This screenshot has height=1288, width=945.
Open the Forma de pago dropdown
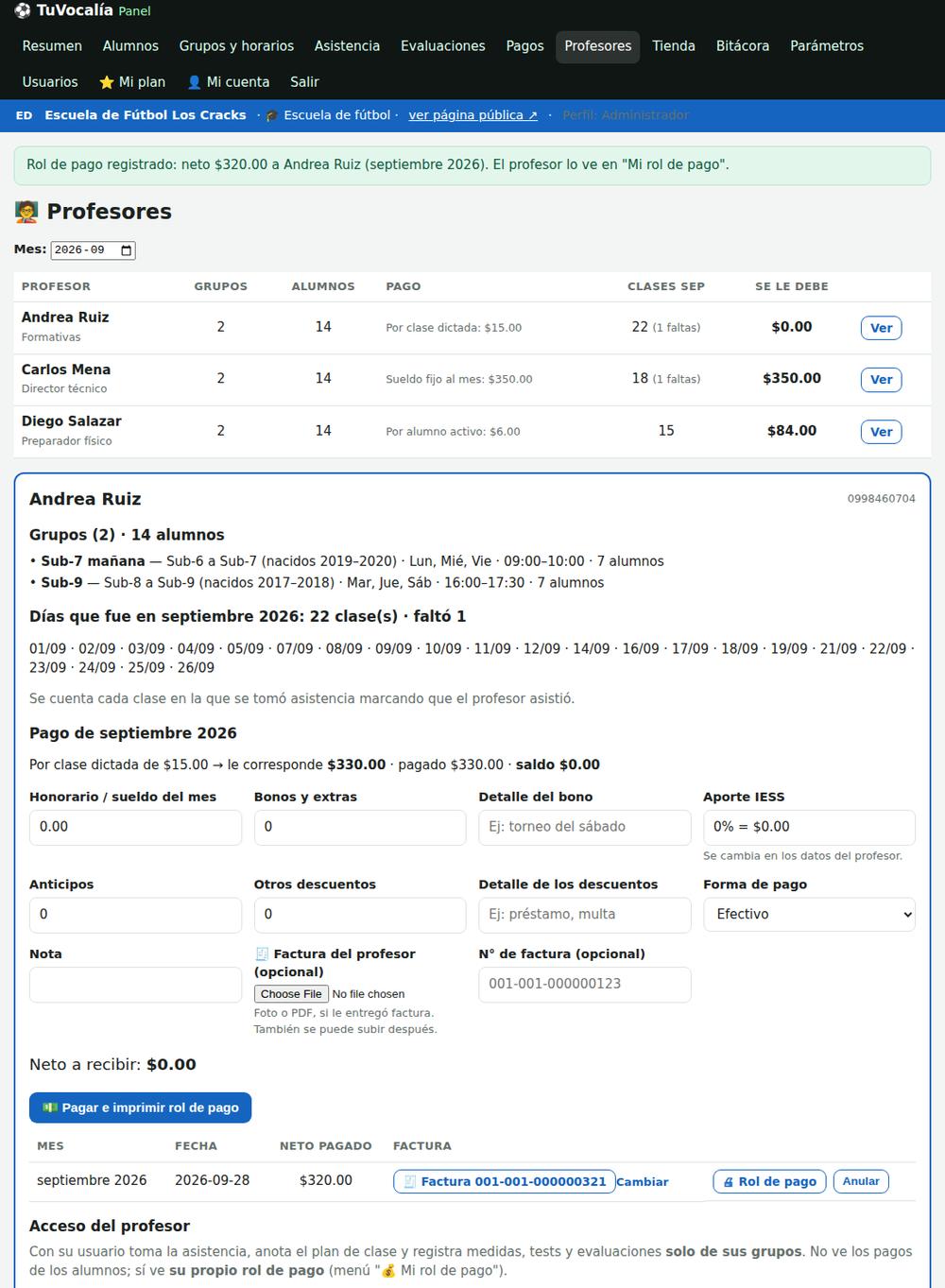(809, 914)
